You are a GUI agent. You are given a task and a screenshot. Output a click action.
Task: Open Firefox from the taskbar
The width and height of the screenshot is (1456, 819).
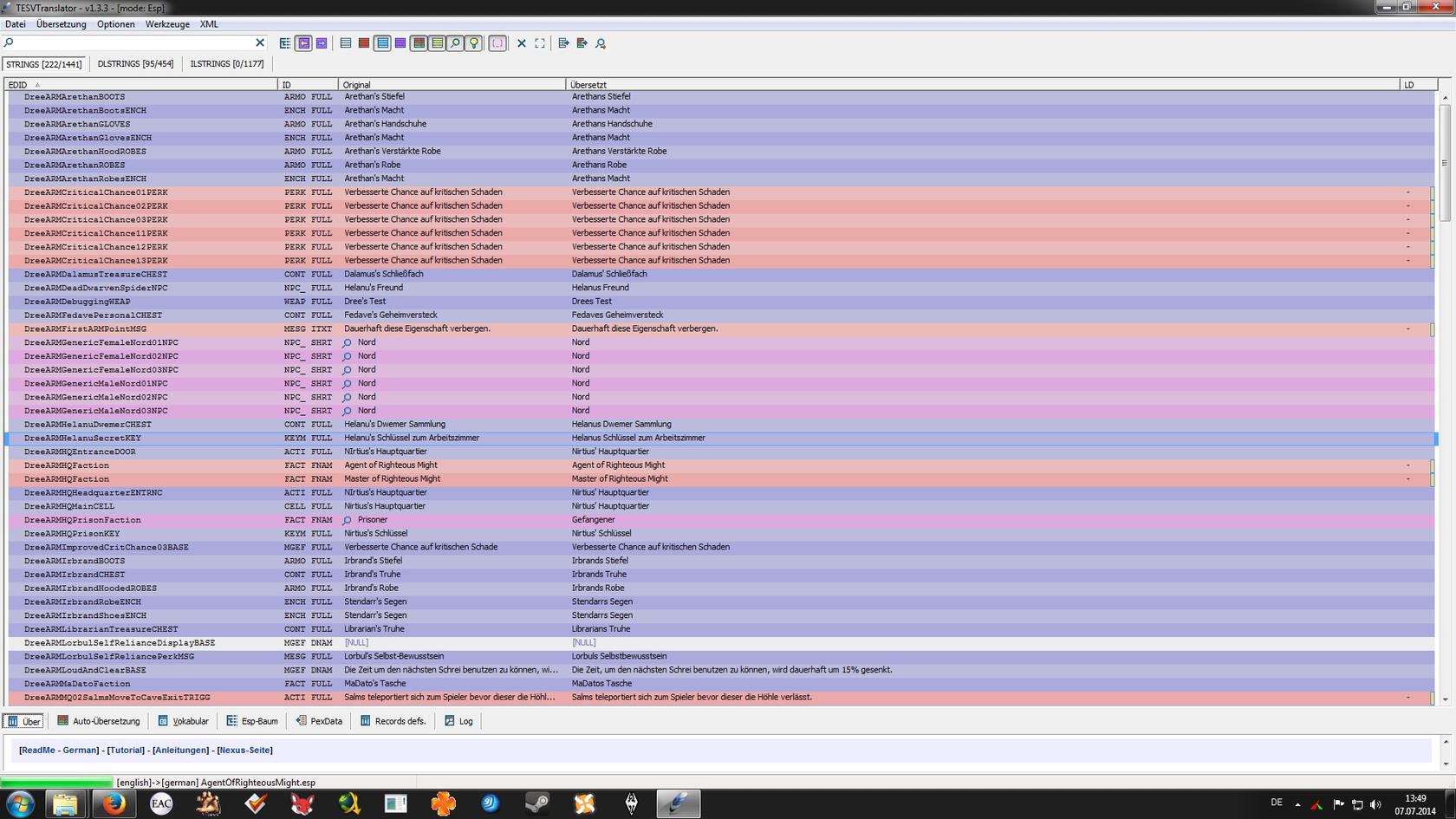114,803
